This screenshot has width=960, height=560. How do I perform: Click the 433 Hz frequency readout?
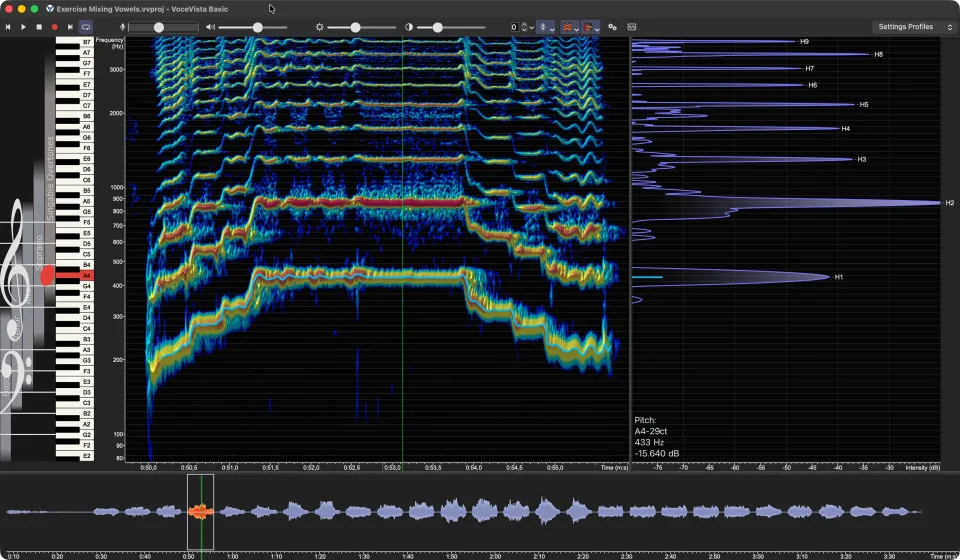click(649, 442)
